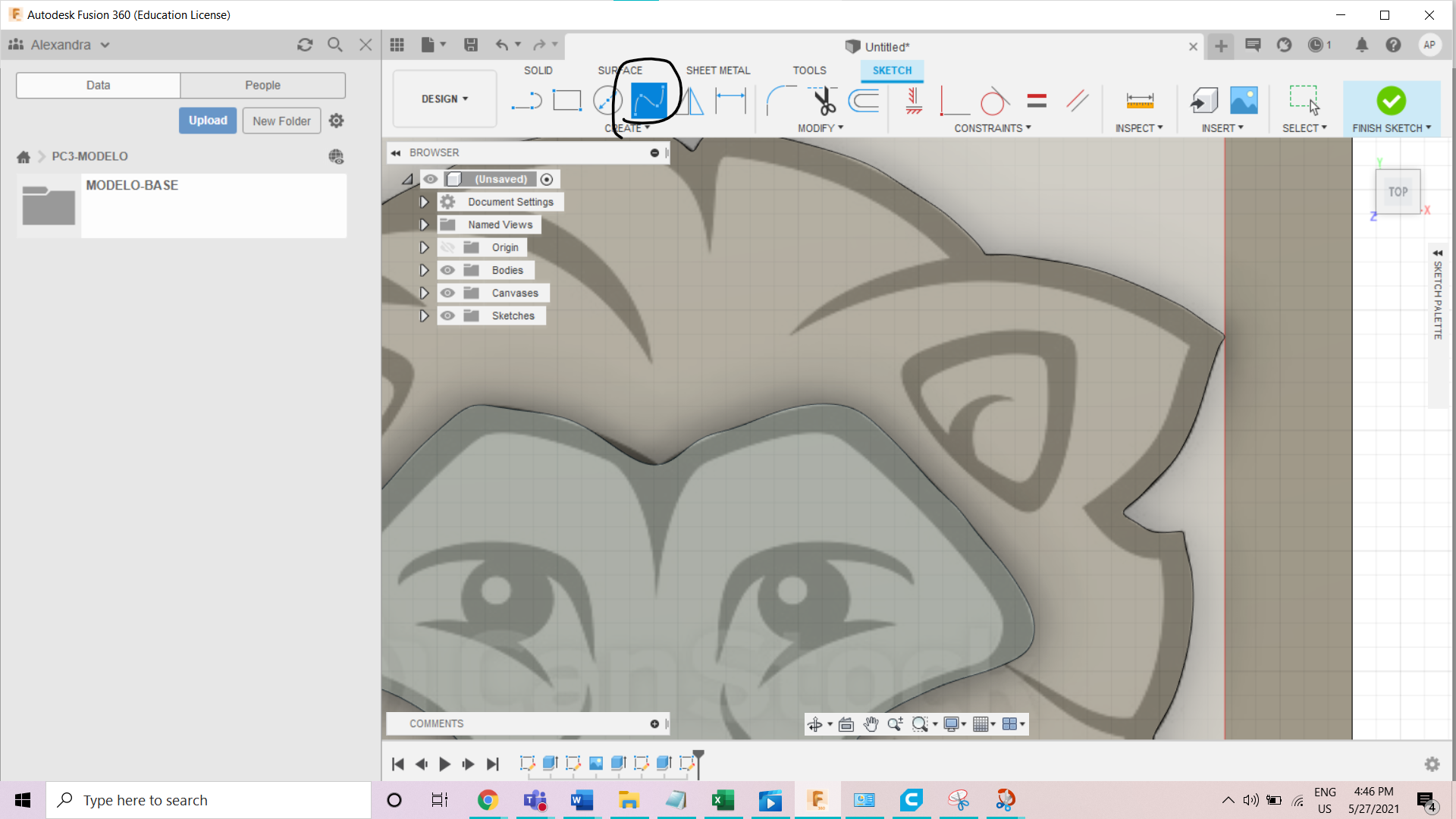
Task: Expand the Origin node
Action: pos(424,247)
